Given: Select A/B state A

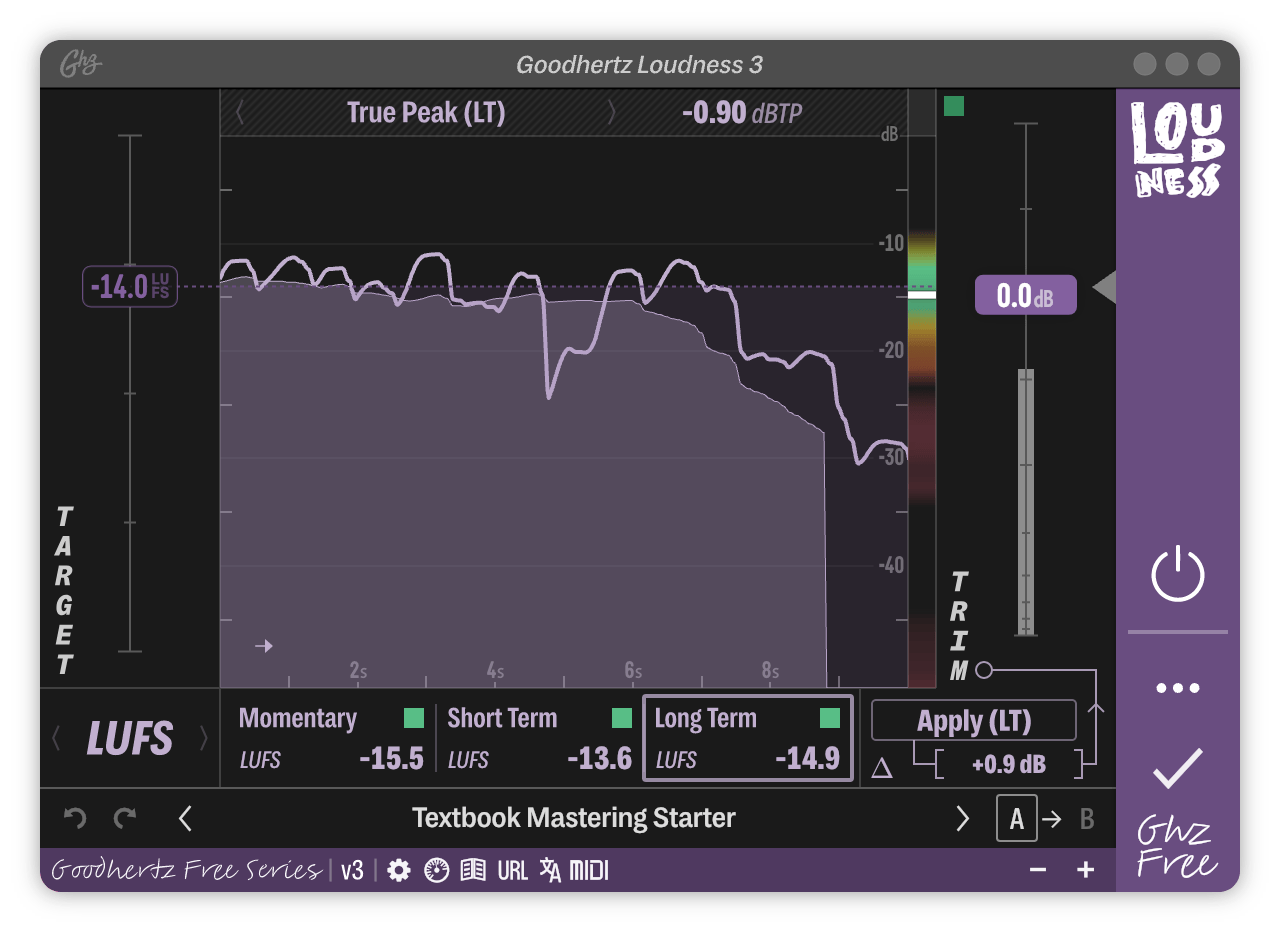Looking at the screenshot, I should point(1017,819).
